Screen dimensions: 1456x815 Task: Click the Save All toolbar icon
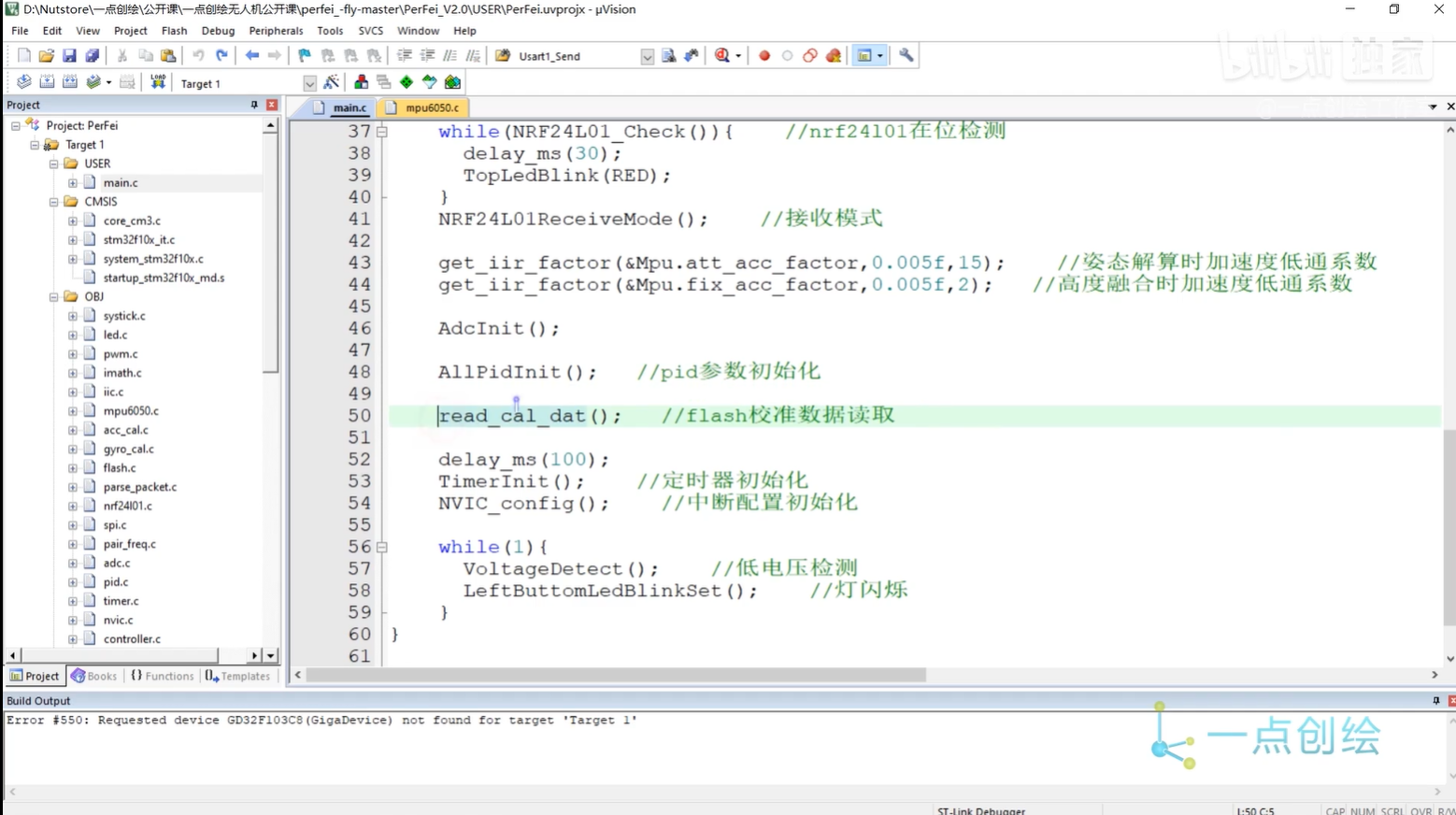pyautogui.click(x=92, y=56)
